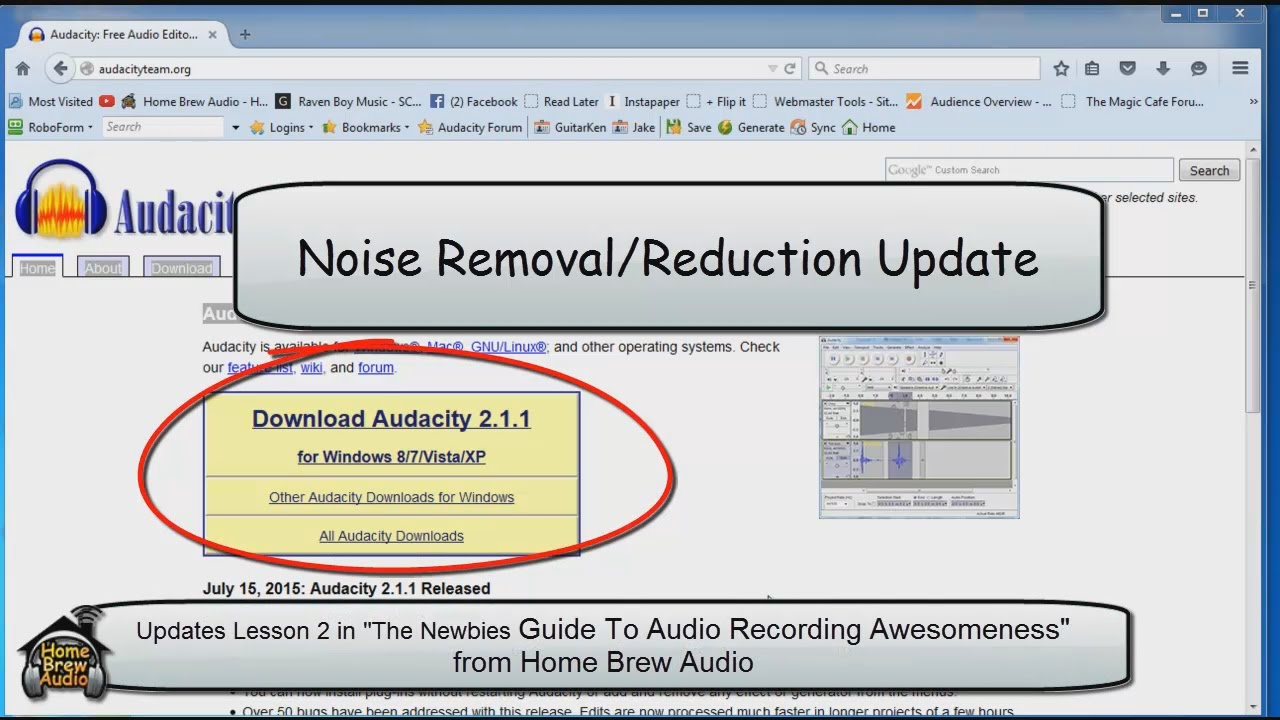Open the Home Brew Audio bookmark
This screenshot has width=1280, height=720.
(195, 101)
